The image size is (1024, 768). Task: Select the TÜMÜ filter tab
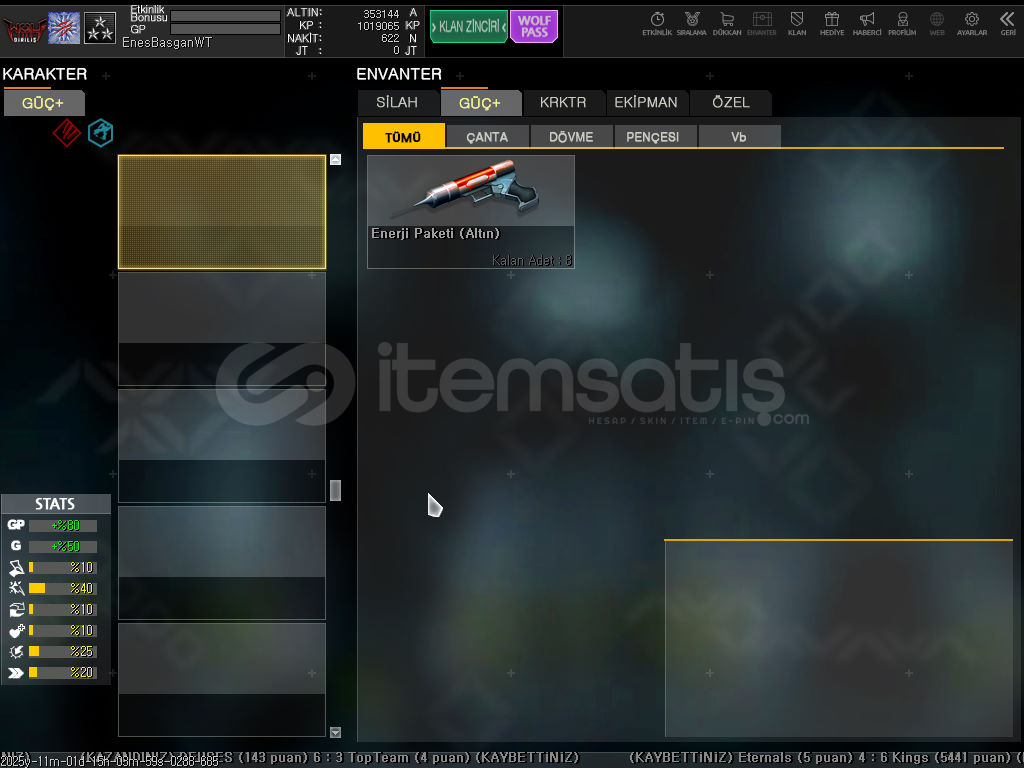pos(403,136)
